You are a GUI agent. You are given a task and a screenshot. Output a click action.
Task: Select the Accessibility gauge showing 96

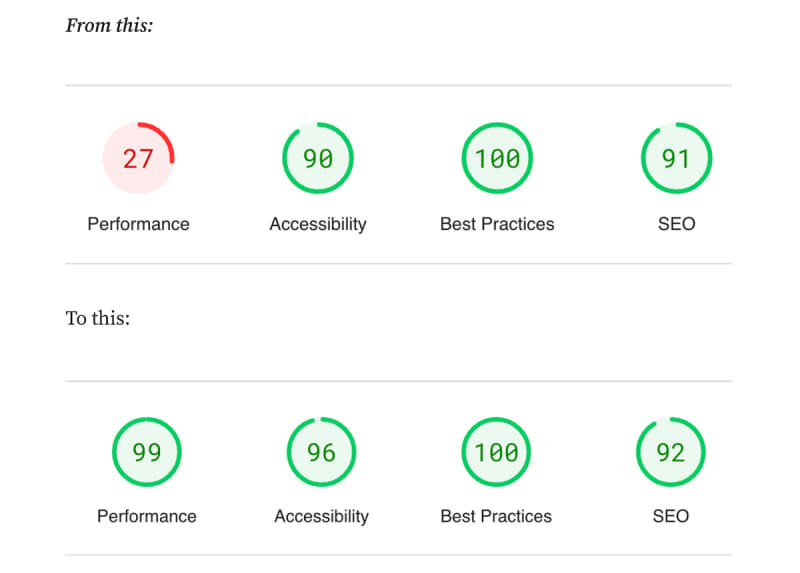click(321, 452)
